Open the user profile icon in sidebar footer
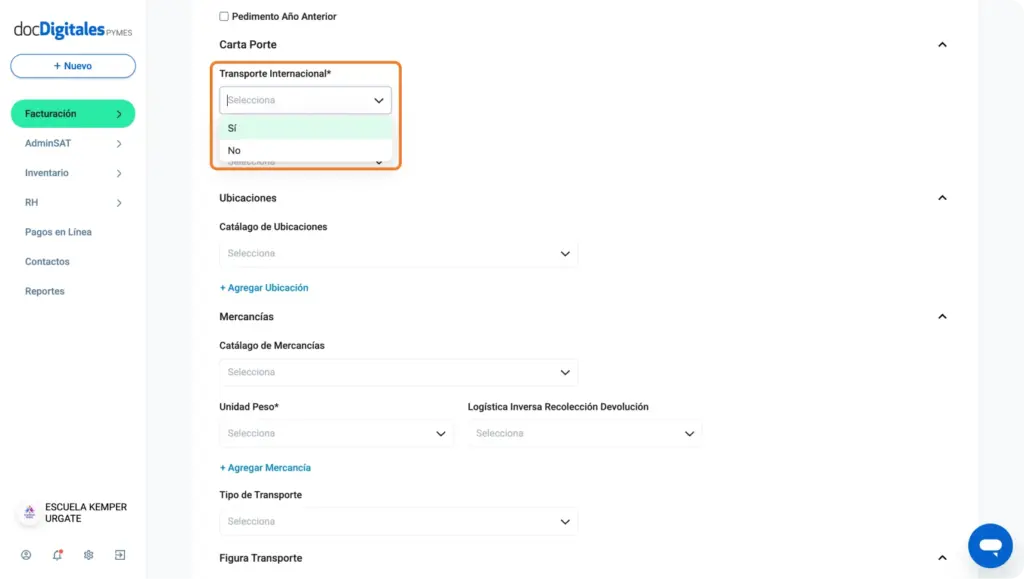 click(x=26, y=555)
